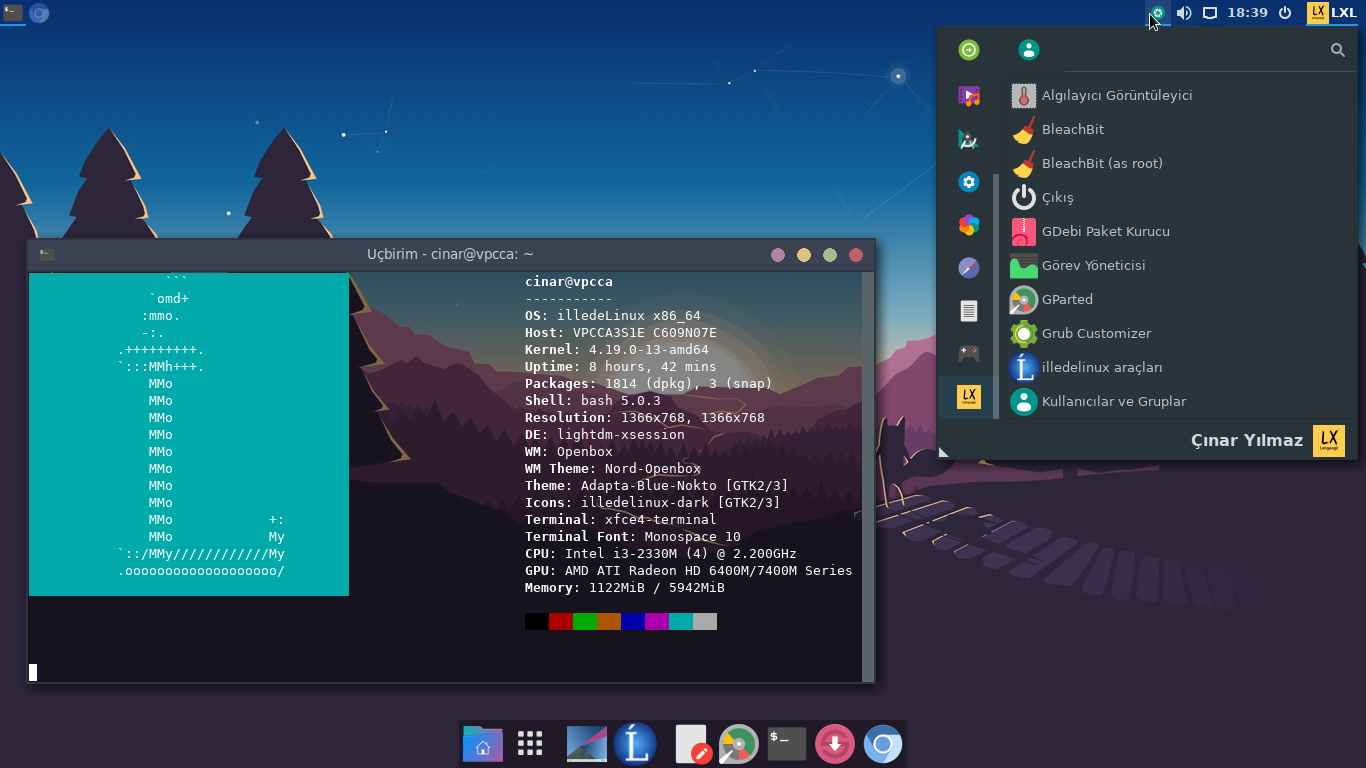The image size is (1366, 768).
Task: Click the yellow button in the terminal titlebar
Action: click(x=804, y=255)
